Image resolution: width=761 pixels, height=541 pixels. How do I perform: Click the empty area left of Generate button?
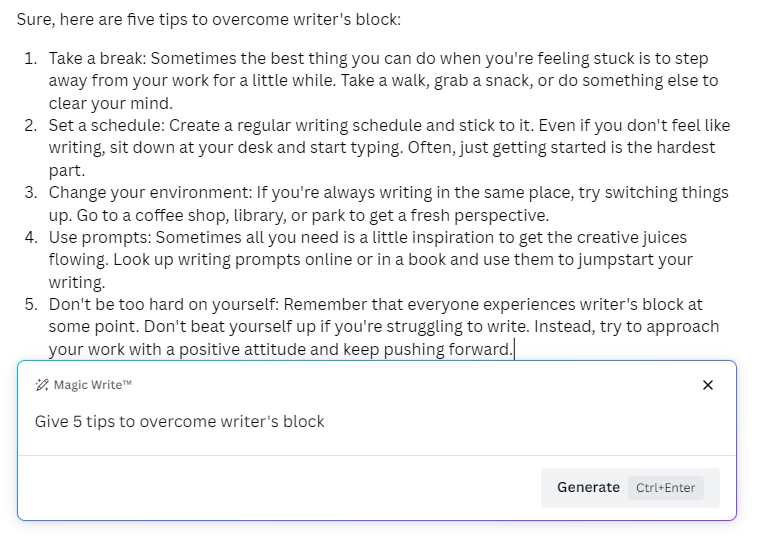[x=279, y=488]
